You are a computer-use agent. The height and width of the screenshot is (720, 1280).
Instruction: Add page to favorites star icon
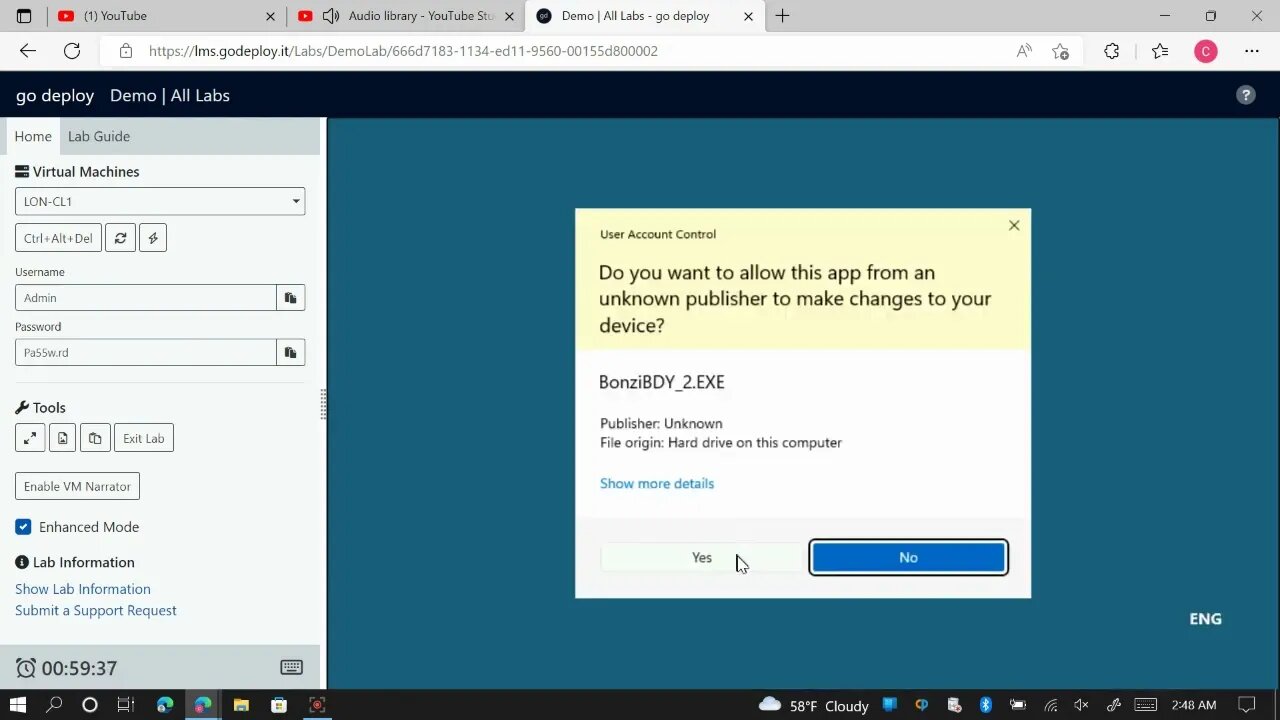click(1061, 51)
